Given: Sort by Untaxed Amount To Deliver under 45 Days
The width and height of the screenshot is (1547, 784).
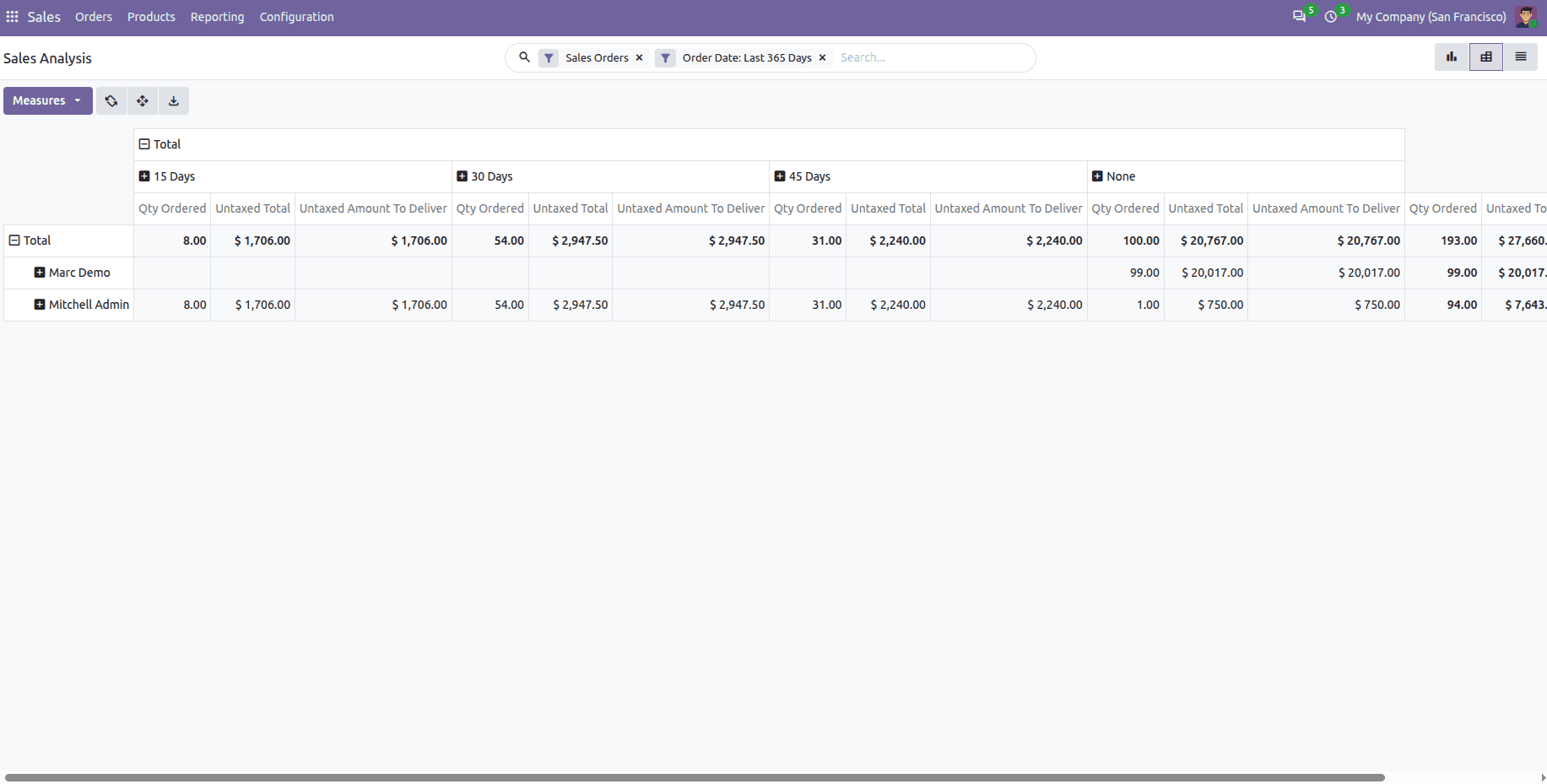Looking at the screenshot, I should tap(1009, 208).
